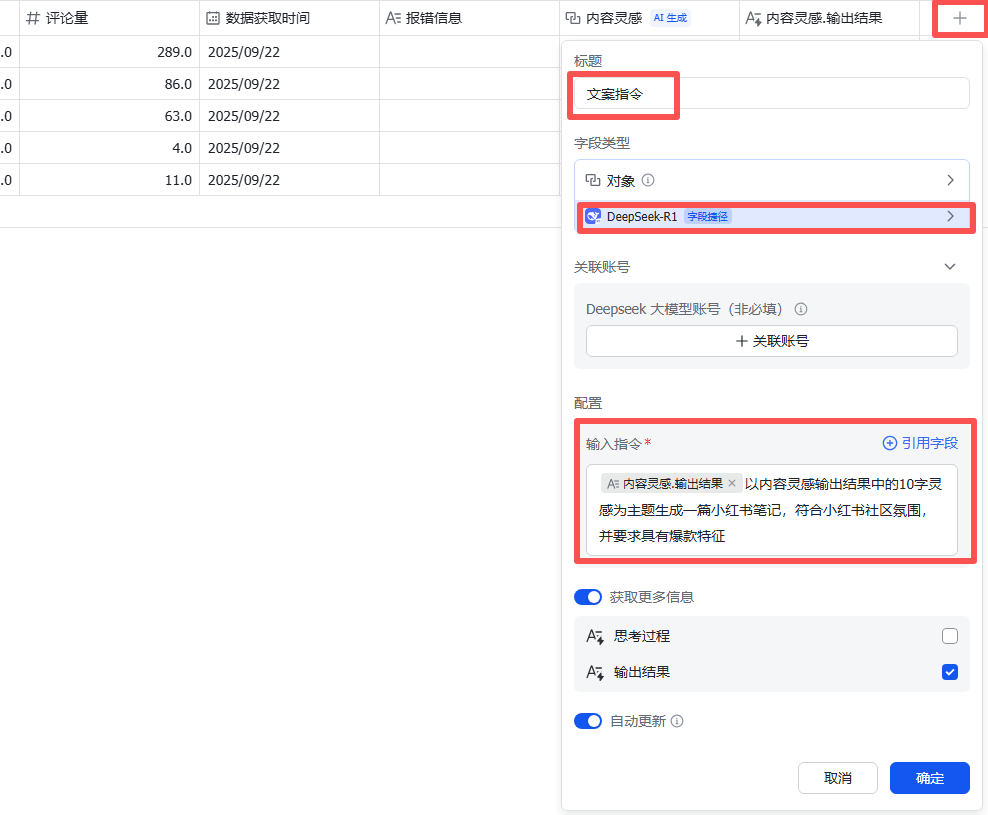Uncheck the 输出结果 checkbox

coord(949,672)
